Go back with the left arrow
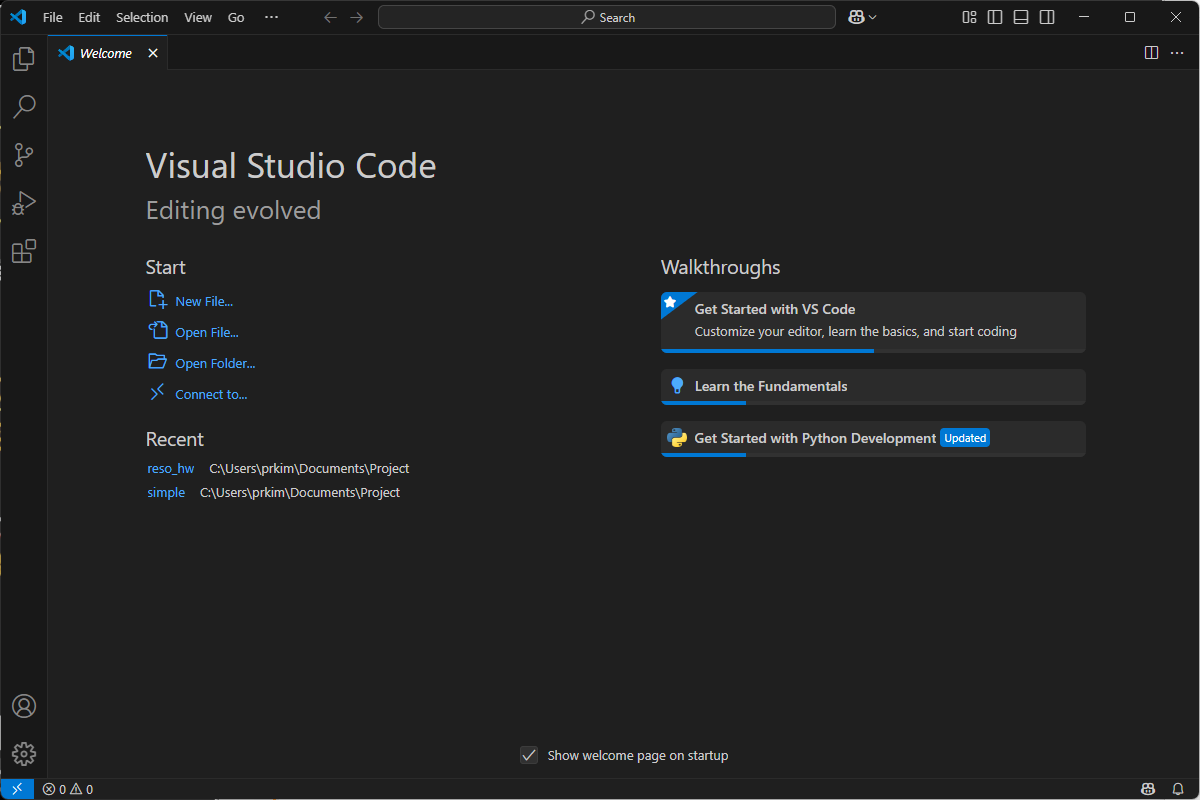Viewport: 1200px width, 800px height. 331,17
